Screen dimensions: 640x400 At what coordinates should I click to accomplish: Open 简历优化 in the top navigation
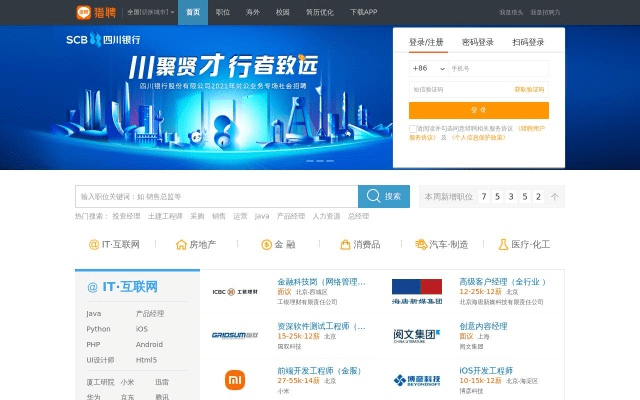320,12
